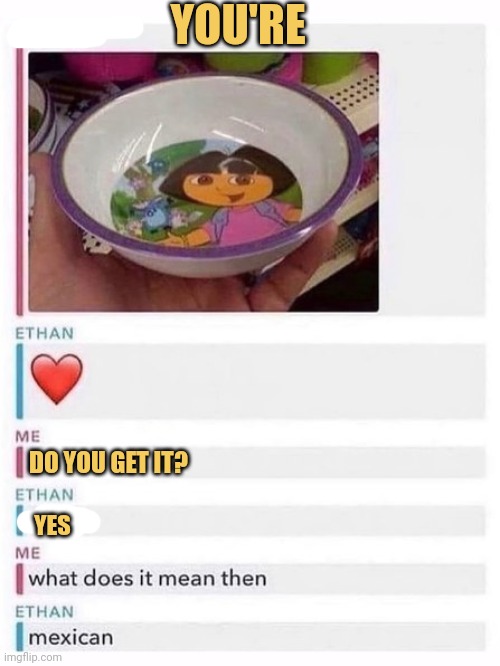
Task: Open the Dora bowl photo
Action: (x=203, y=182)
